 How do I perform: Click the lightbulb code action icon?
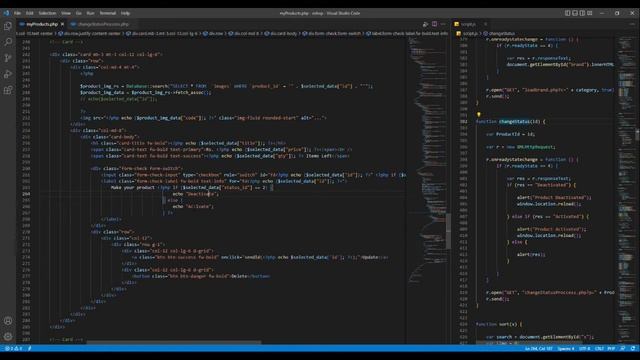pyautogui.click(x=479, y=115)
